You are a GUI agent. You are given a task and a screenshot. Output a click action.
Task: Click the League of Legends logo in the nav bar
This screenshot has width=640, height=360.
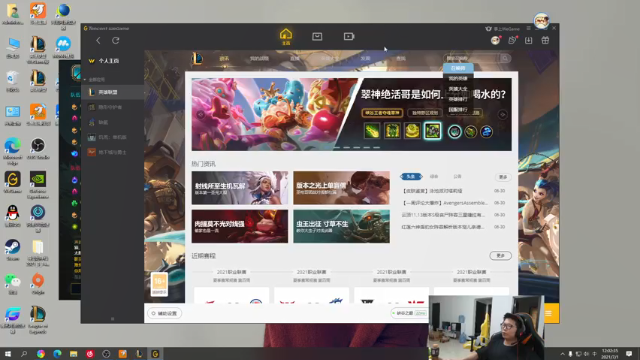click(x=198, y=58)
